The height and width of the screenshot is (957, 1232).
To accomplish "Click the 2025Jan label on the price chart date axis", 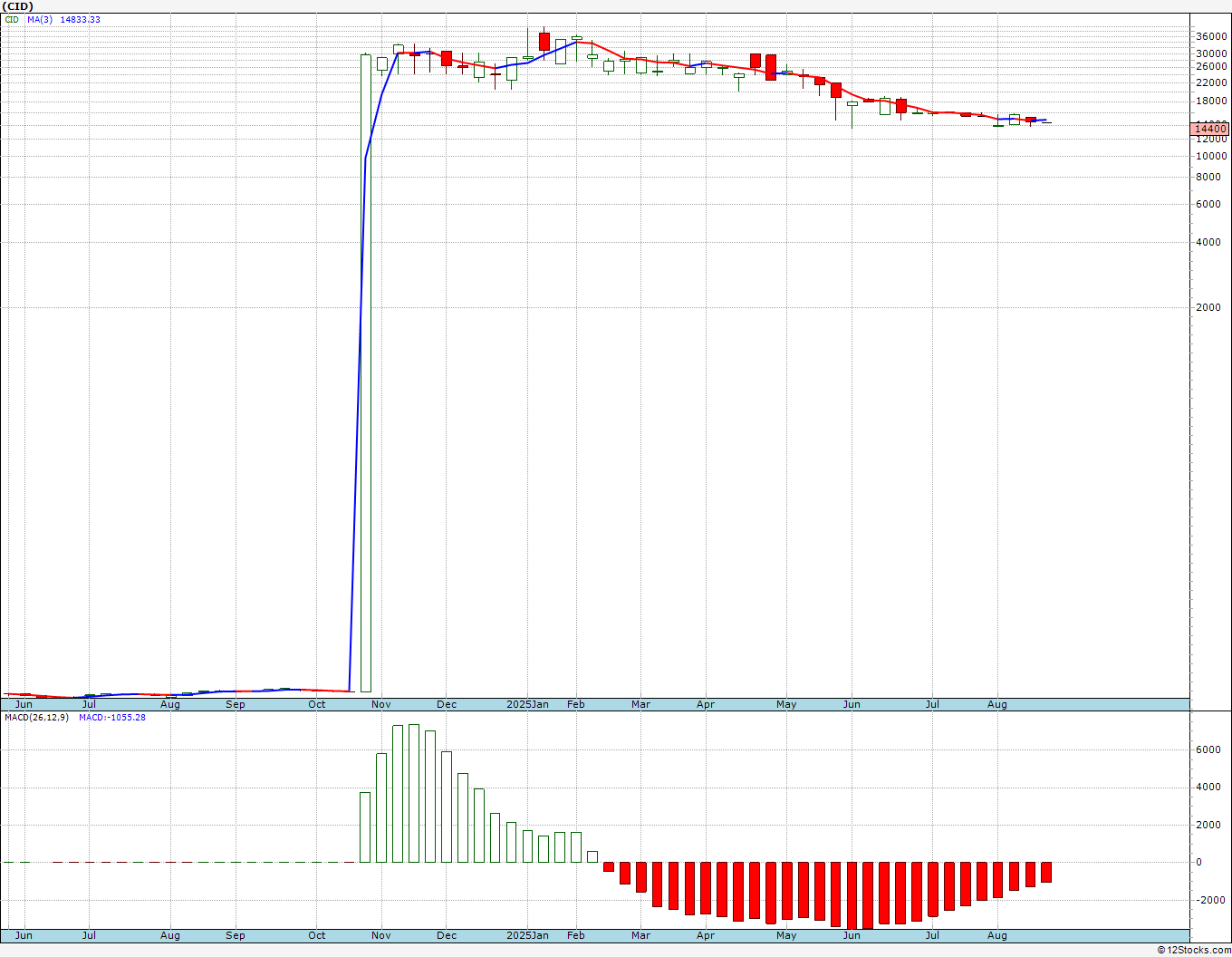I will click(x=527, y=704).
